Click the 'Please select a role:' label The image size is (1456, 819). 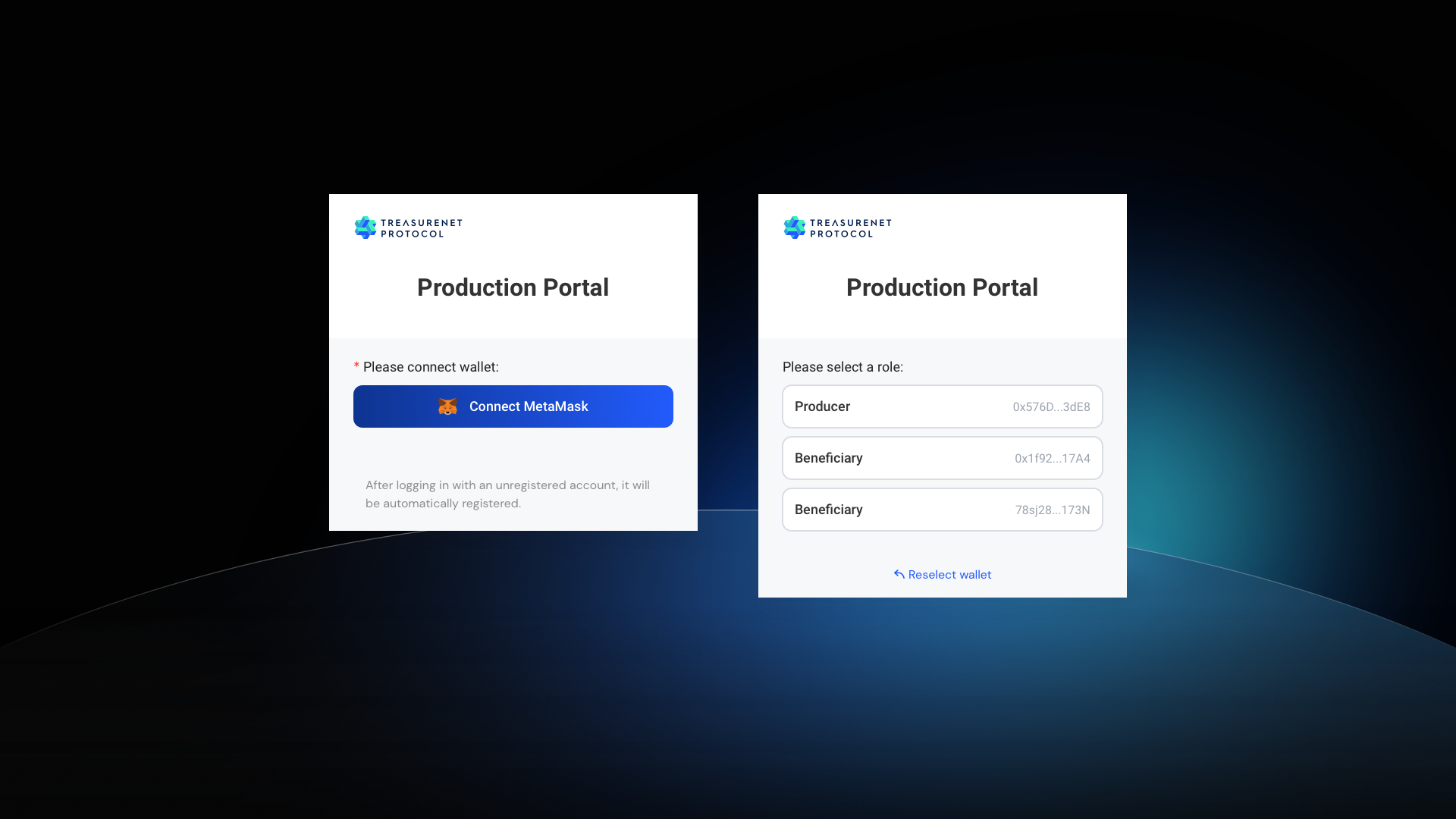pos(843,367)
